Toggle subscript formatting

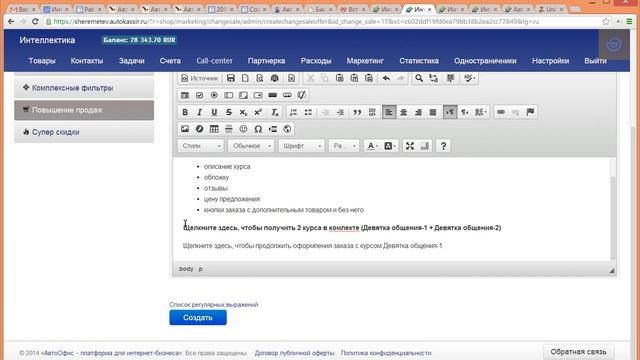pos(244,112)
